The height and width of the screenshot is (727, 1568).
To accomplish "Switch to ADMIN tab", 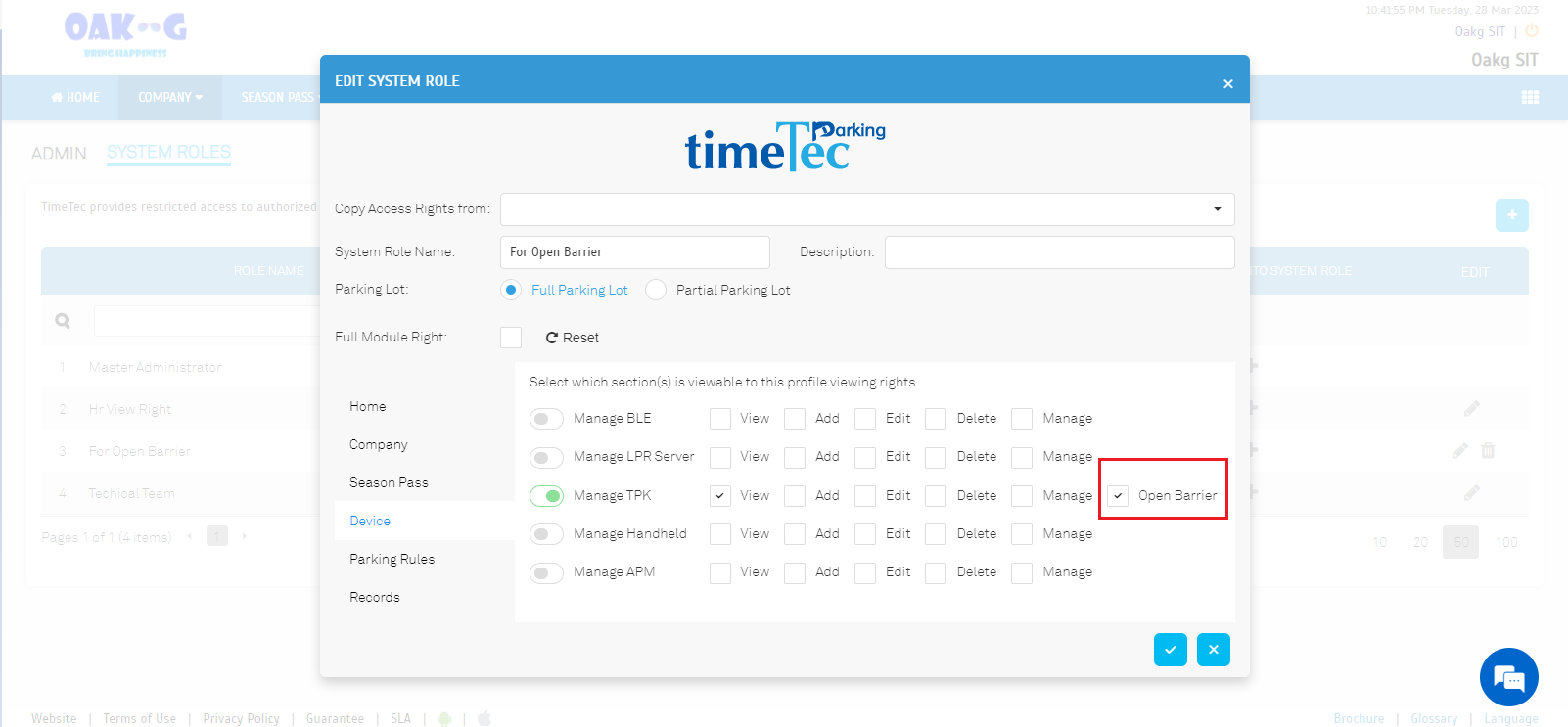I will pos(59,154).
